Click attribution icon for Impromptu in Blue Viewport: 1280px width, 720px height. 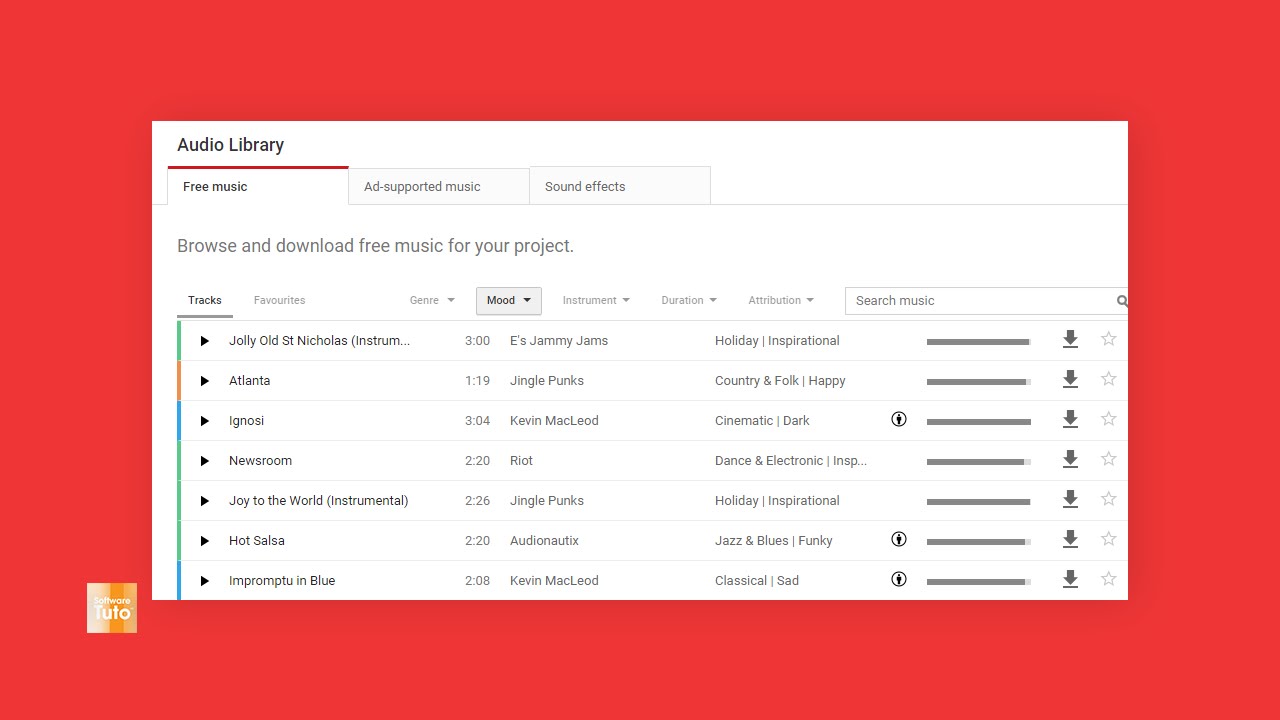coord(899,579)
